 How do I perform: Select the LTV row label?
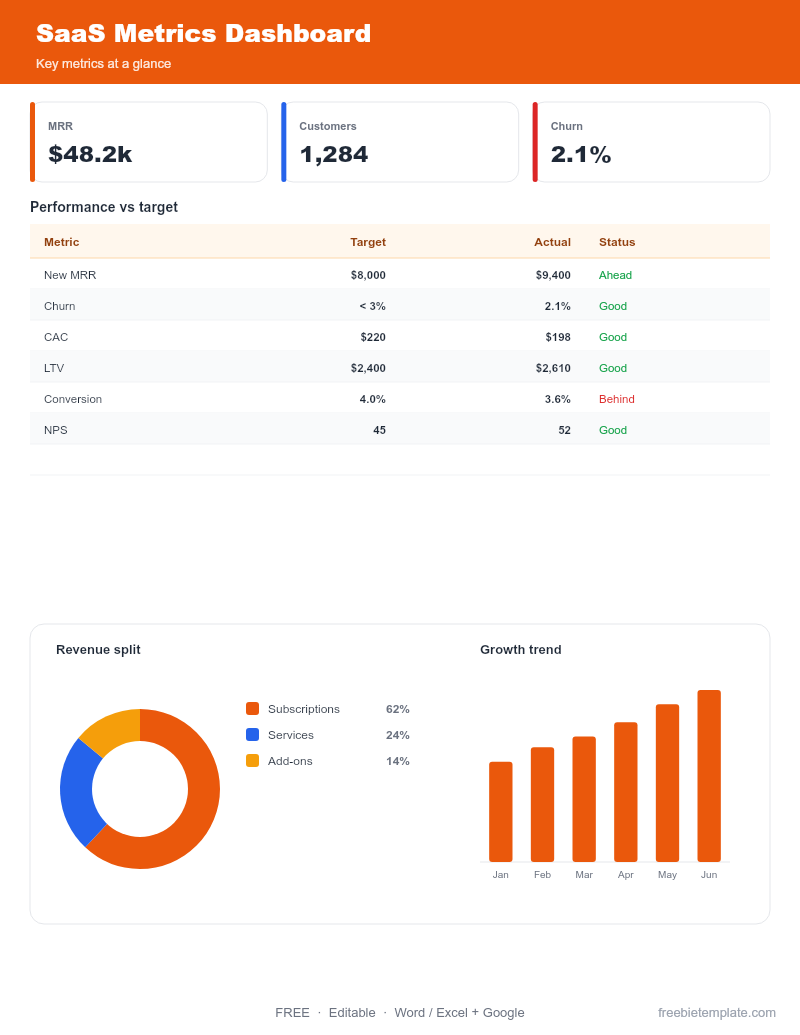[x=54, y=368]
